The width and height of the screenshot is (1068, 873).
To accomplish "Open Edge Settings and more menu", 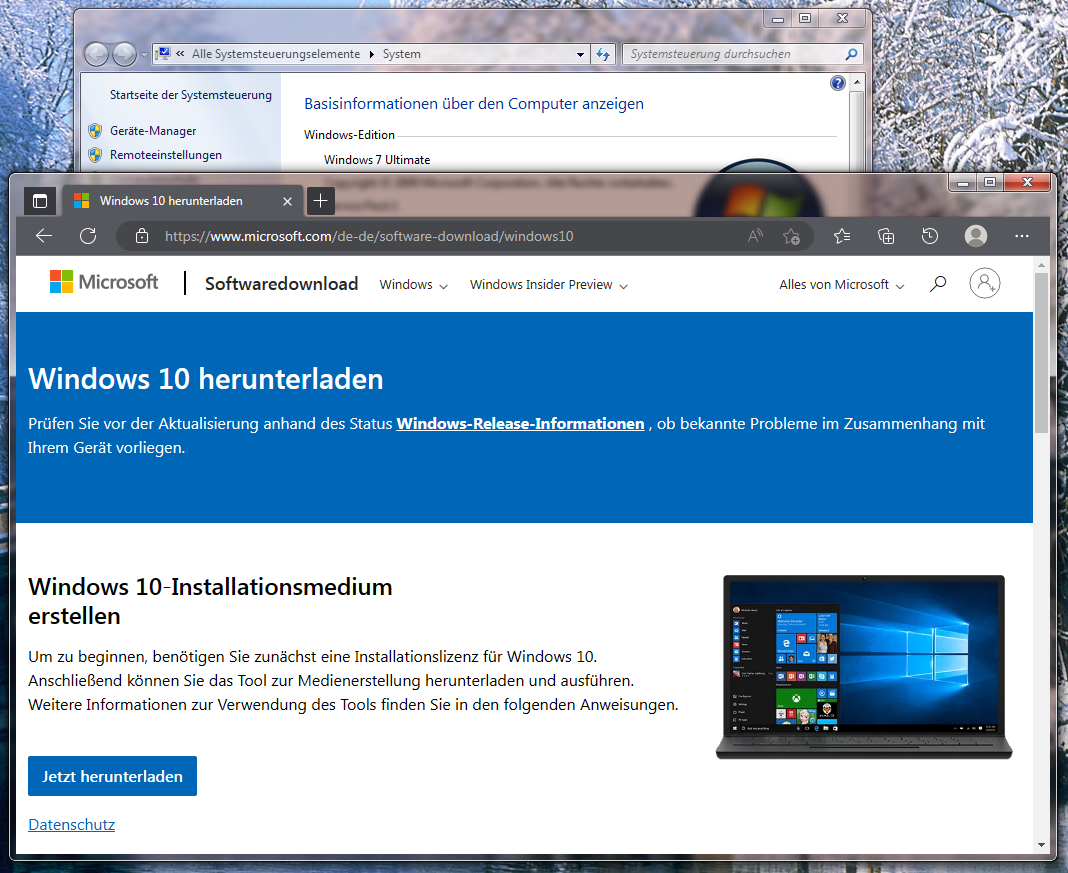I will pos(1022,236).
